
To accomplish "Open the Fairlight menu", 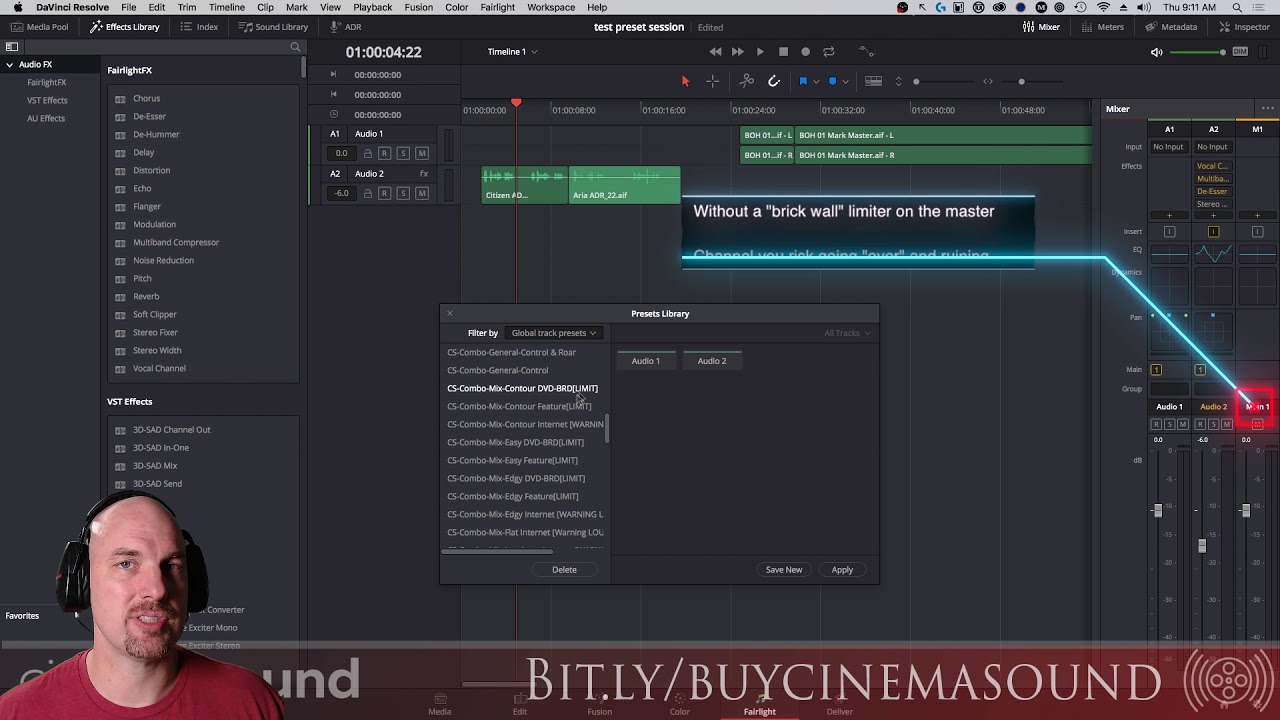I will 497,7.
